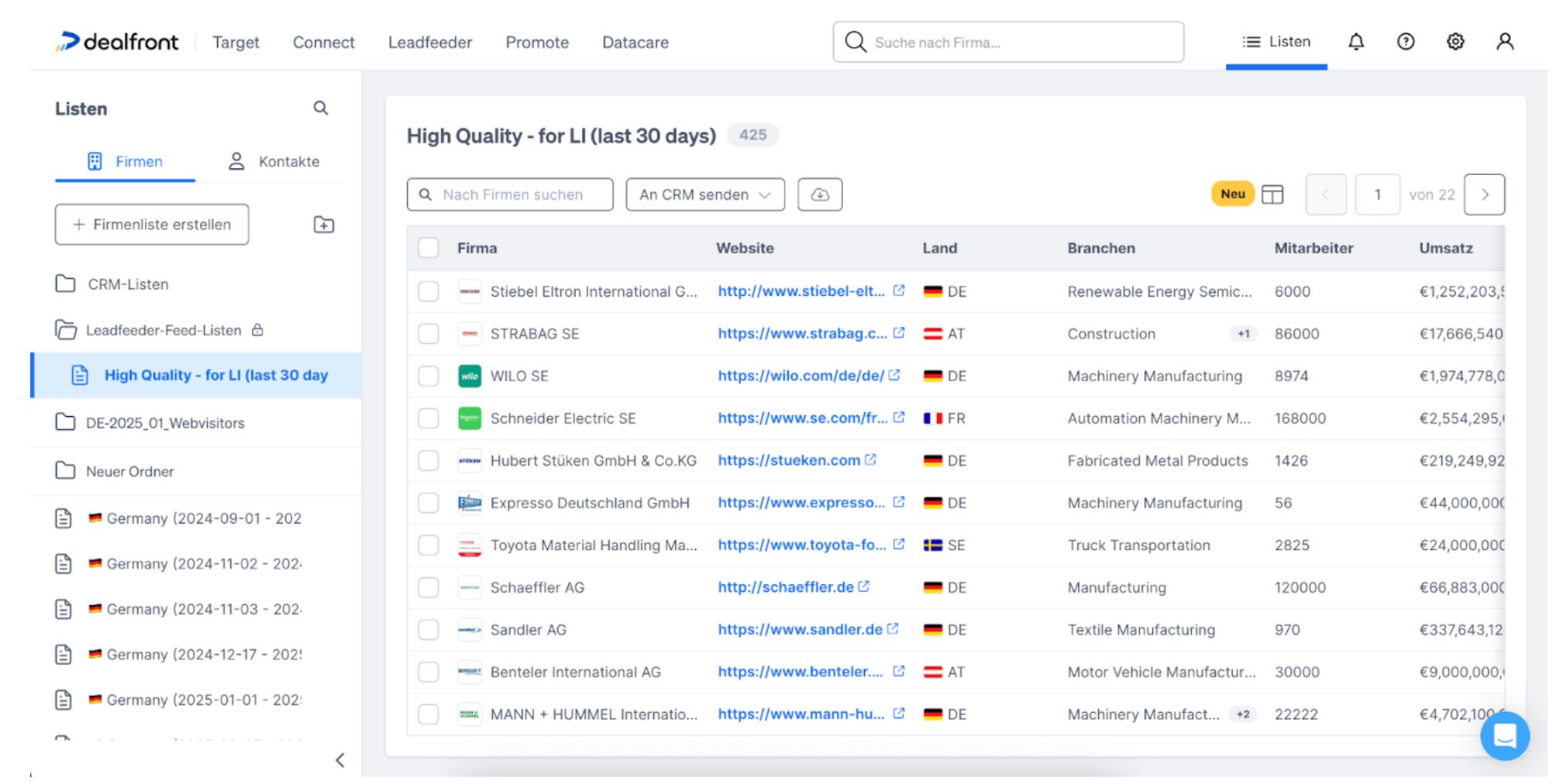
Task: Show +2 more branches for MANN + HUMMEL
Action: point(1243,714)
